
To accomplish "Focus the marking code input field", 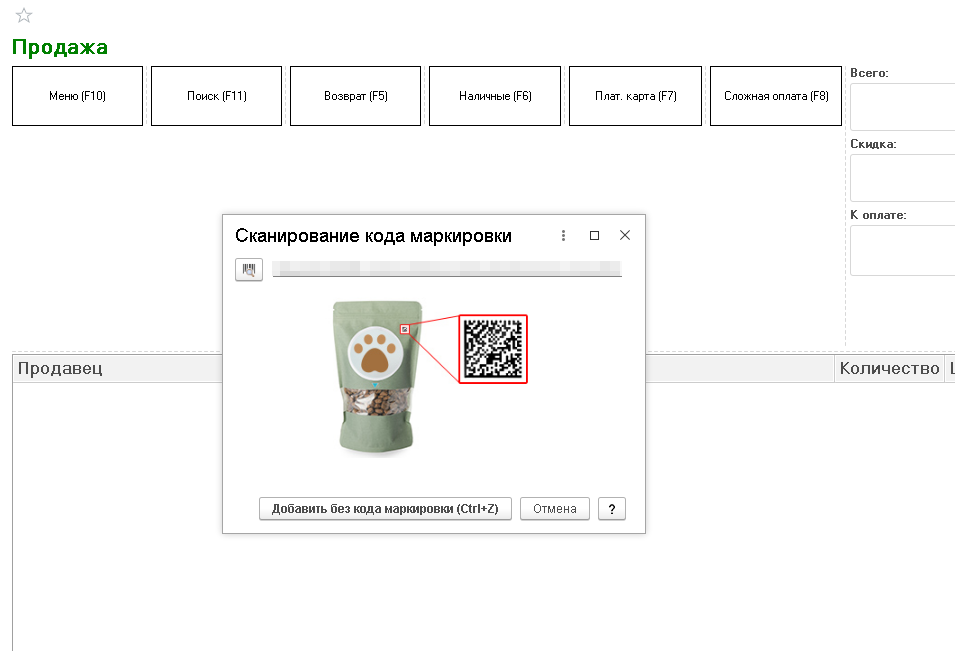I will [x=447, y=269].
